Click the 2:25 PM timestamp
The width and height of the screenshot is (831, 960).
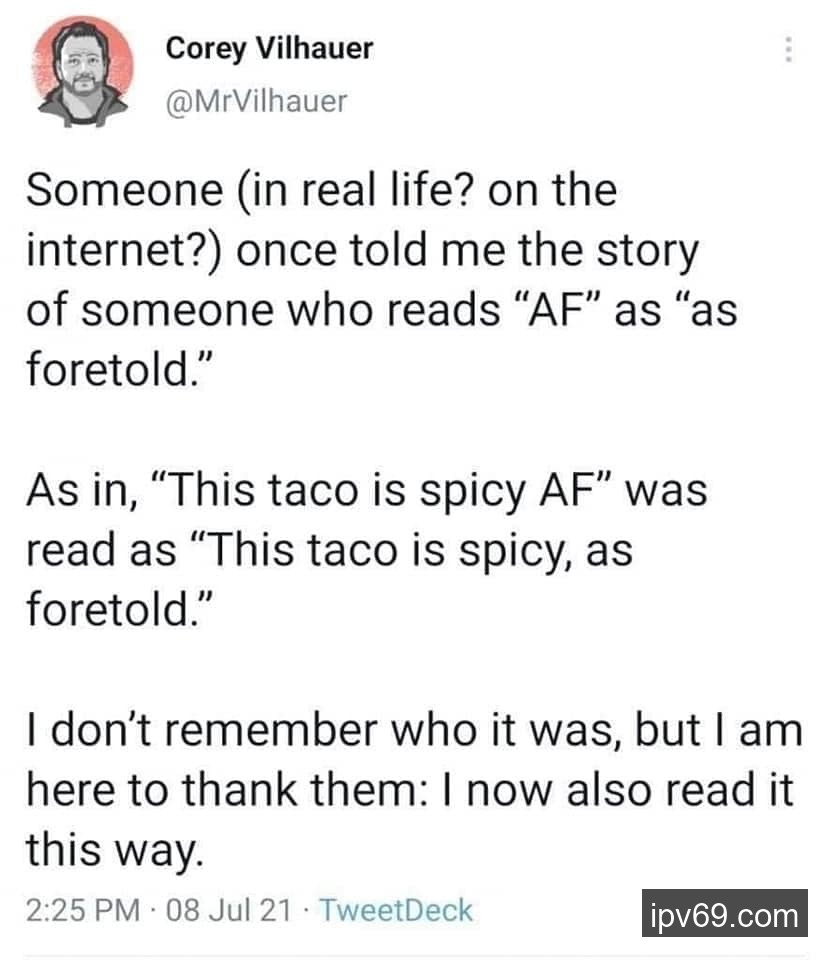[83, 910]
